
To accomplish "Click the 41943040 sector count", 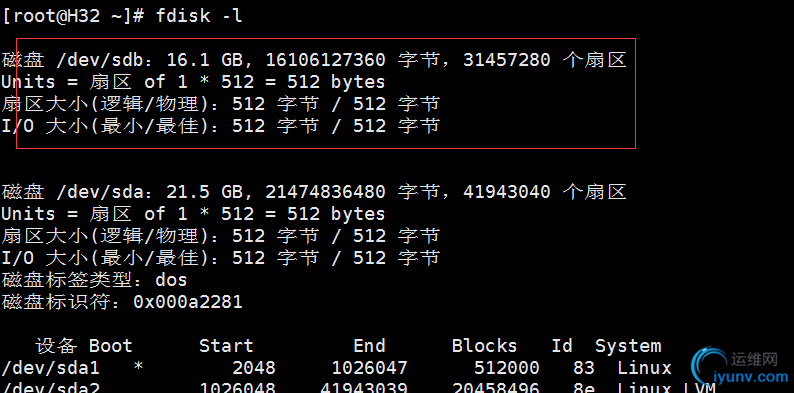I will (x=506, y=192).
